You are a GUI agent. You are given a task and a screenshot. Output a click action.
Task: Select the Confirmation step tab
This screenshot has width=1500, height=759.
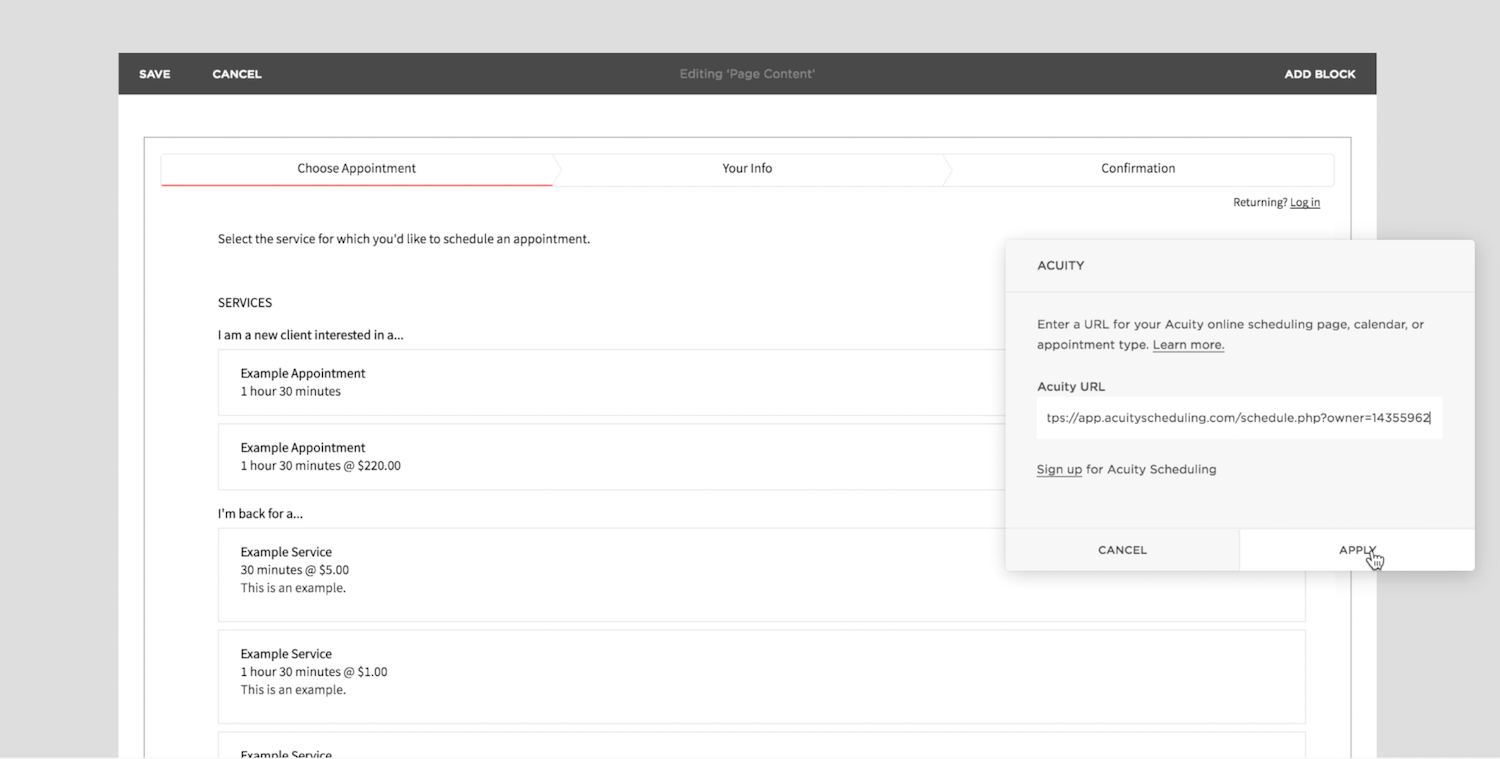click(x=1138, y=169)
